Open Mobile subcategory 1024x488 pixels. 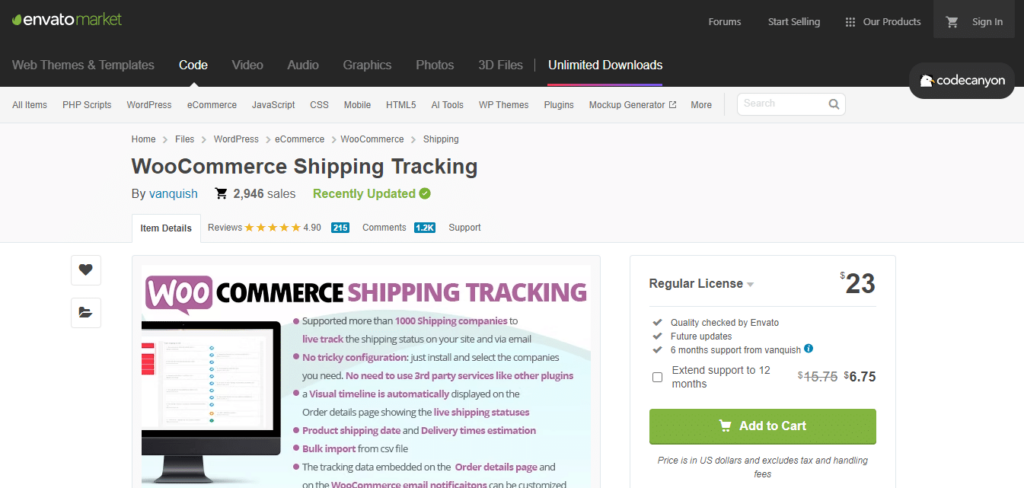click(x=357, y=105)
